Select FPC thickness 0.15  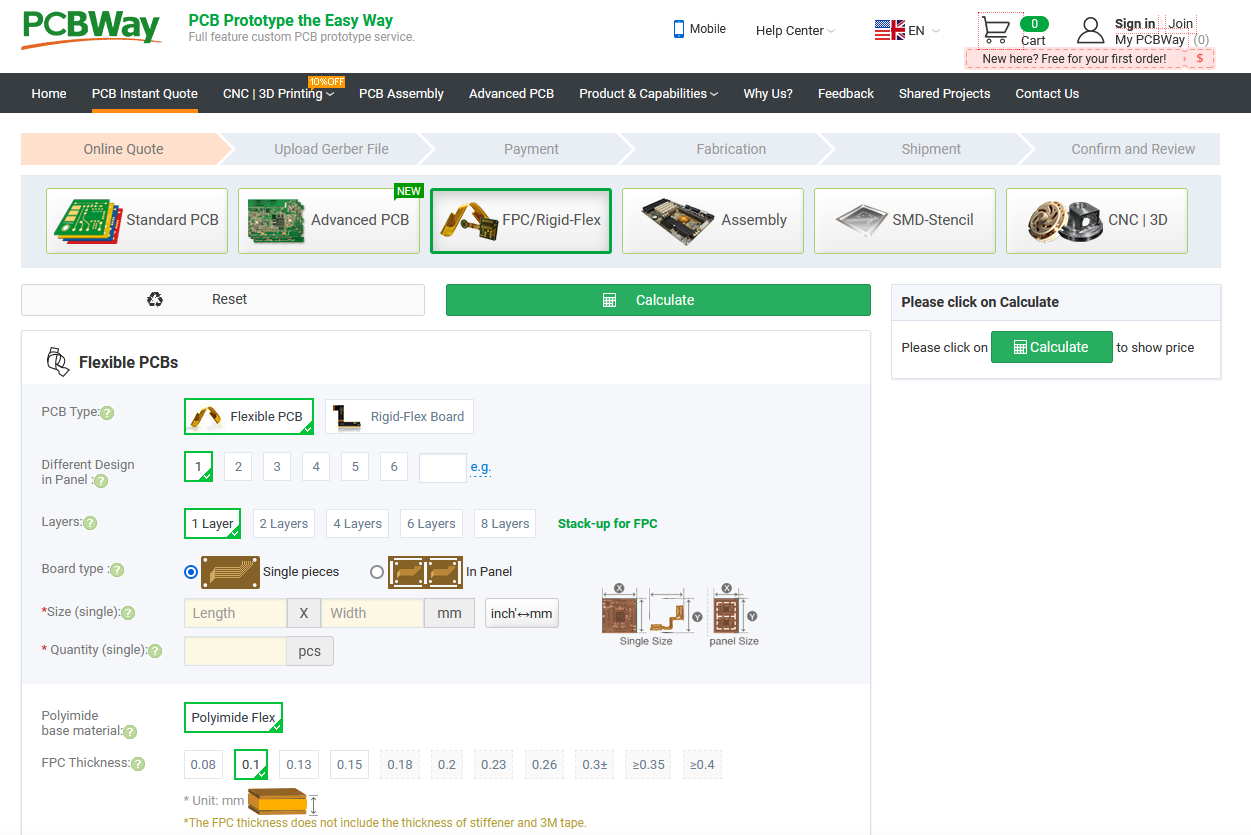point(350,765)
